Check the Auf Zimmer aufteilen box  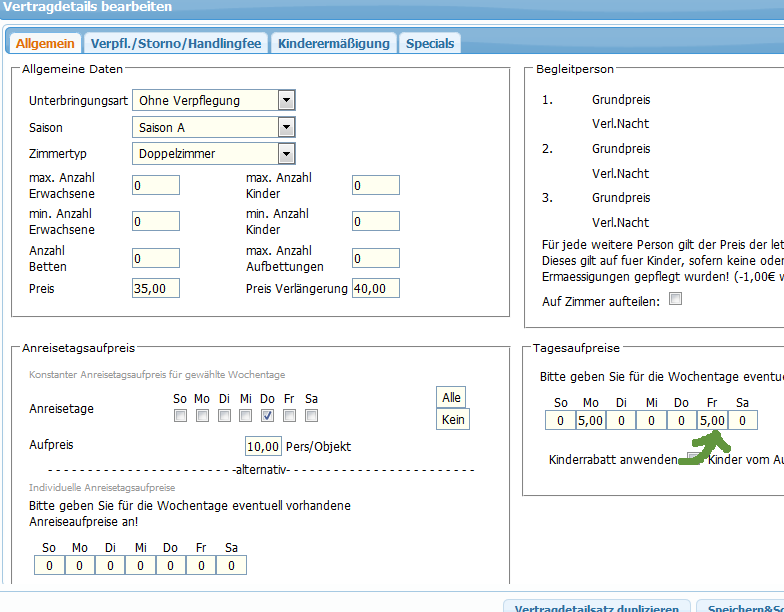pos(675,299)
